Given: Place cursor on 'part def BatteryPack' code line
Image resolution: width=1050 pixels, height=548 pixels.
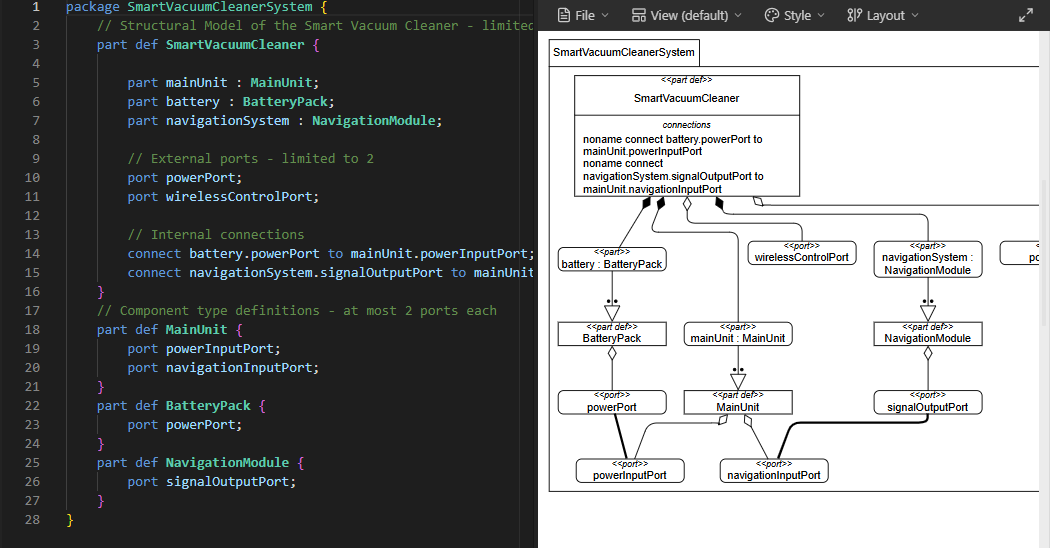Looking at the screenshot, I should point(180,405).
